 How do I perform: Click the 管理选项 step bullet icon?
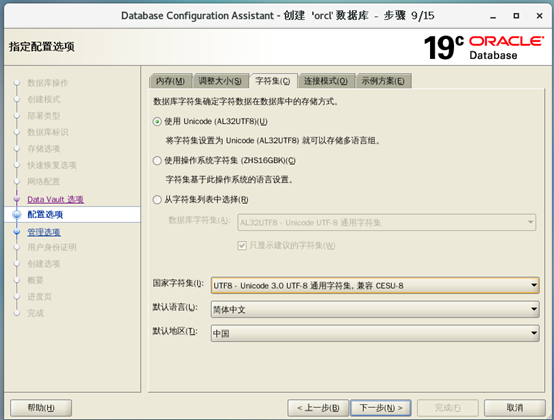16,232
